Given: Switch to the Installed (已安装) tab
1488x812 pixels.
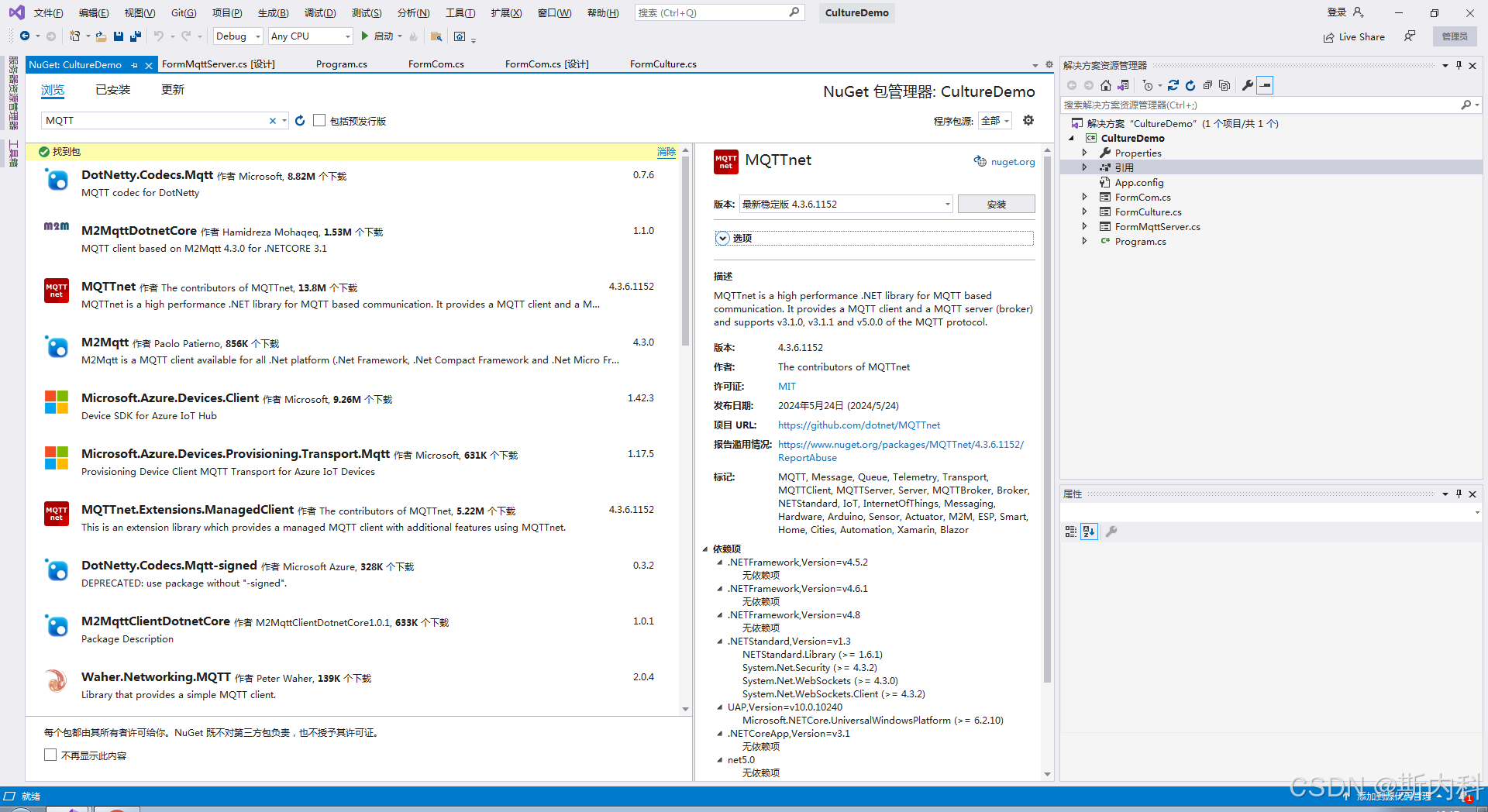Looking at the screenshot, I should point(112,90).
